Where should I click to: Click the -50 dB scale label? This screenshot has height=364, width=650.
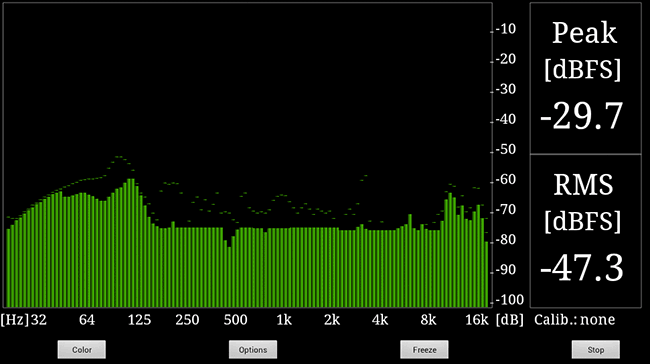pyautogui.click(x=505, y=149)
